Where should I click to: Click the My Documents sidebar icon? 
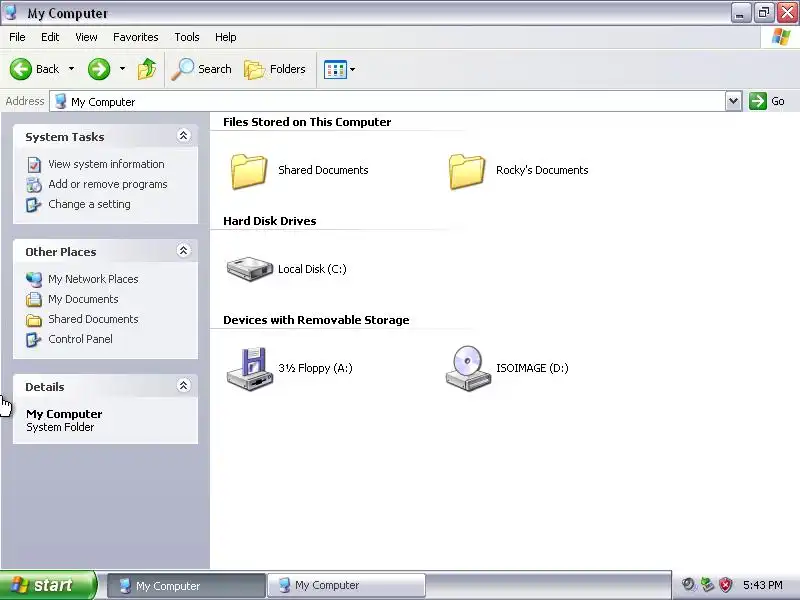click(34, 299)
